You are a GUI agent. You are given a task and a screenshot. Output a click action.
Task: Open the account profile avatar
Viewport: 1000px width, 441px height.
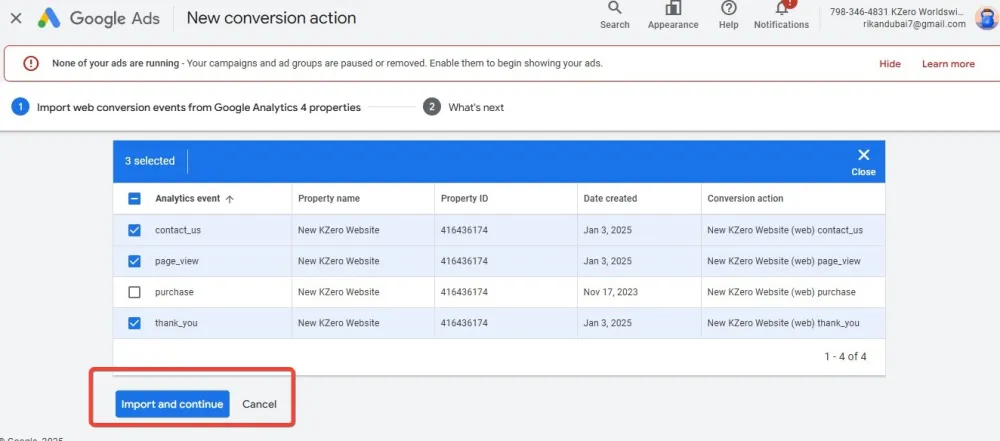click(x=987, y=18)
